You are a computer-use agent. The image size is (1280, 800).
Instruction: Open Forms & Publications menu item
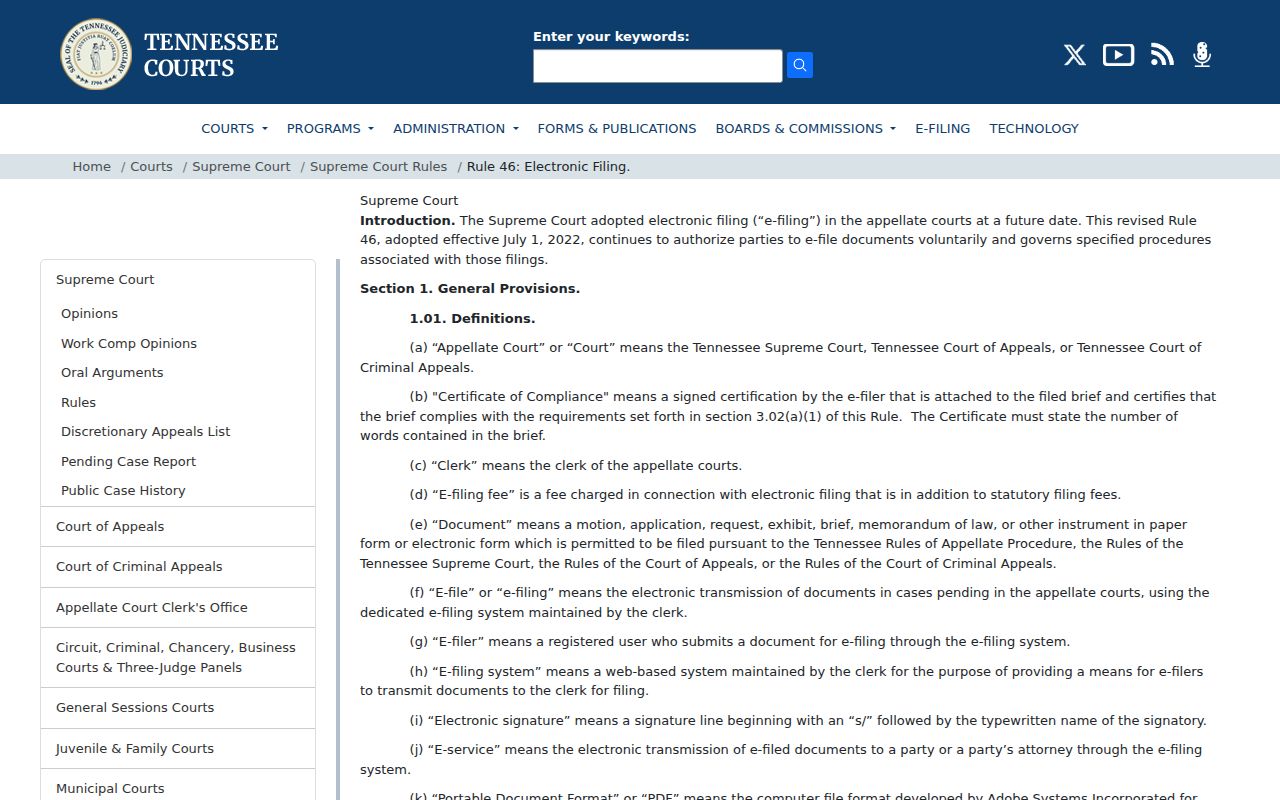(x=617, y=128)
